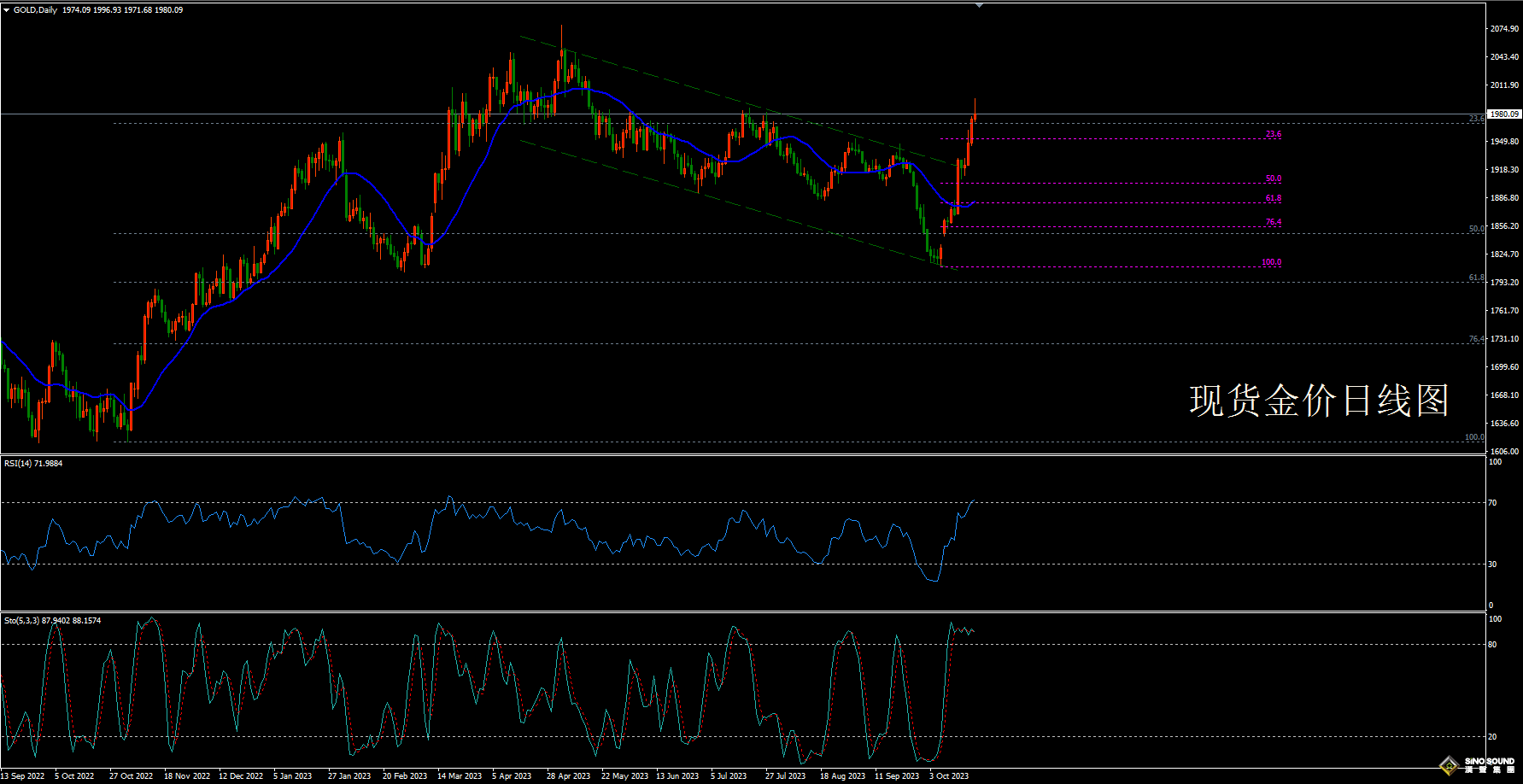Click the stochastic 80 level label
This screenshot has width=1523, height=784.
[1492, 645]
